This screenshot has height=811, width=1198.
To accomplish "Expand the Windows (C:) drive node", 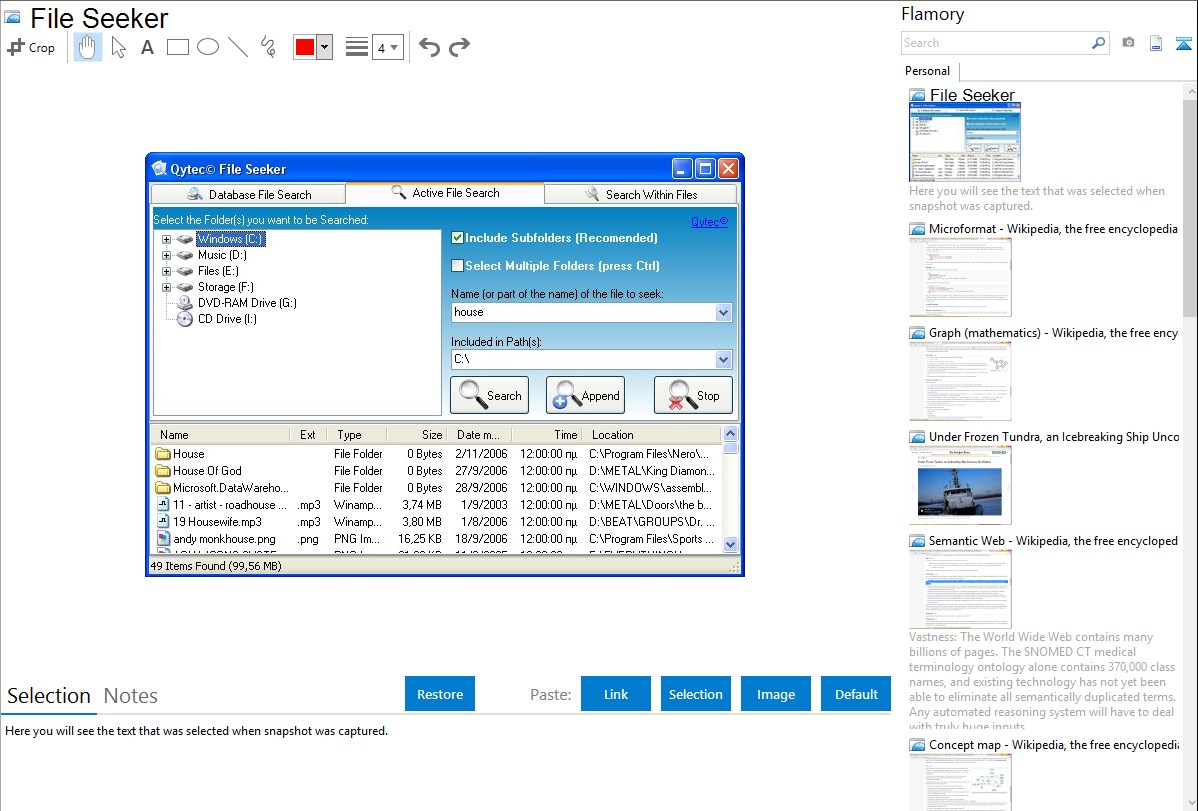I will pyautogui.click(x=167, y=239).
